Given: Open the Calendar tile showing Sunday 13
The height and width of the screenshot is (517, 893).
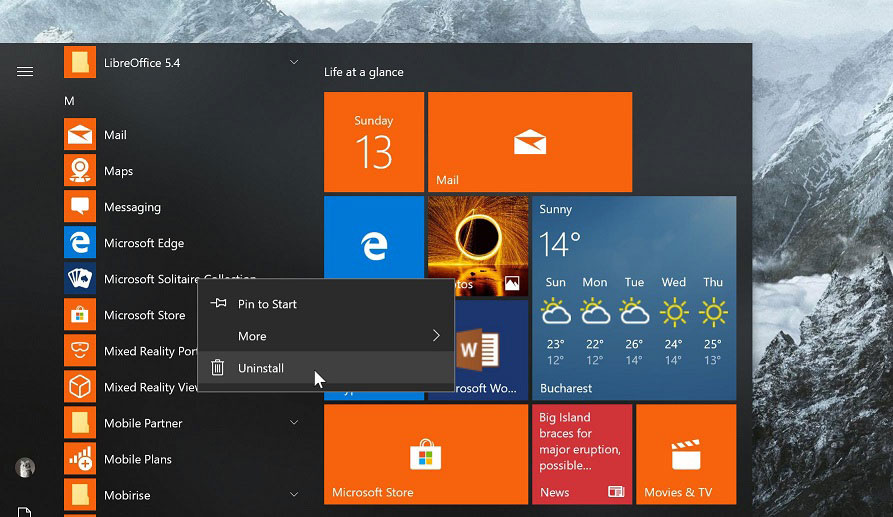Looking at the screenshot, I should coord(374,142).
